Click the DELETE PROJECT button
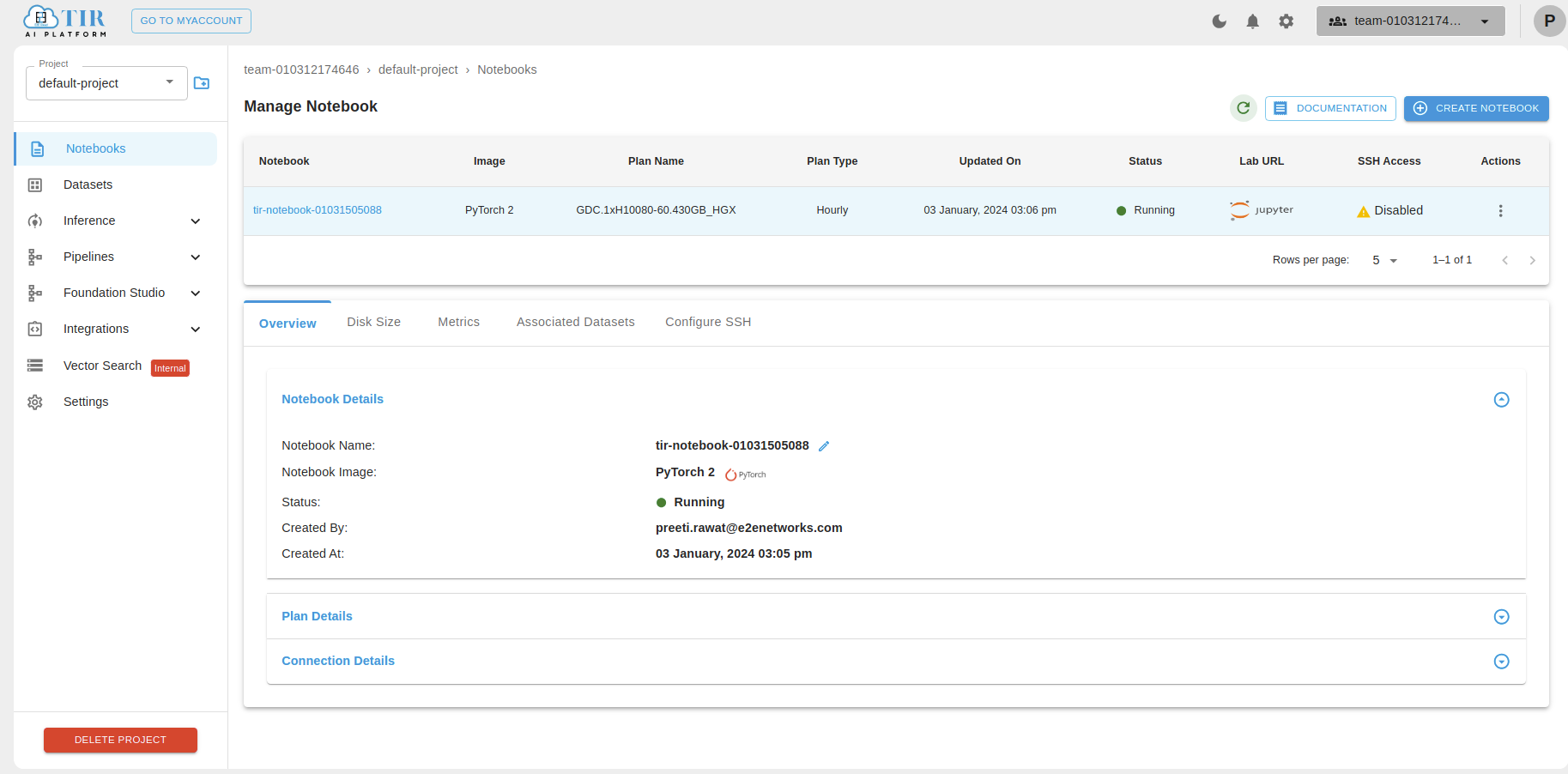Image resolution: width=1568 pixels, height=774 pixels. tap(120, 740)
